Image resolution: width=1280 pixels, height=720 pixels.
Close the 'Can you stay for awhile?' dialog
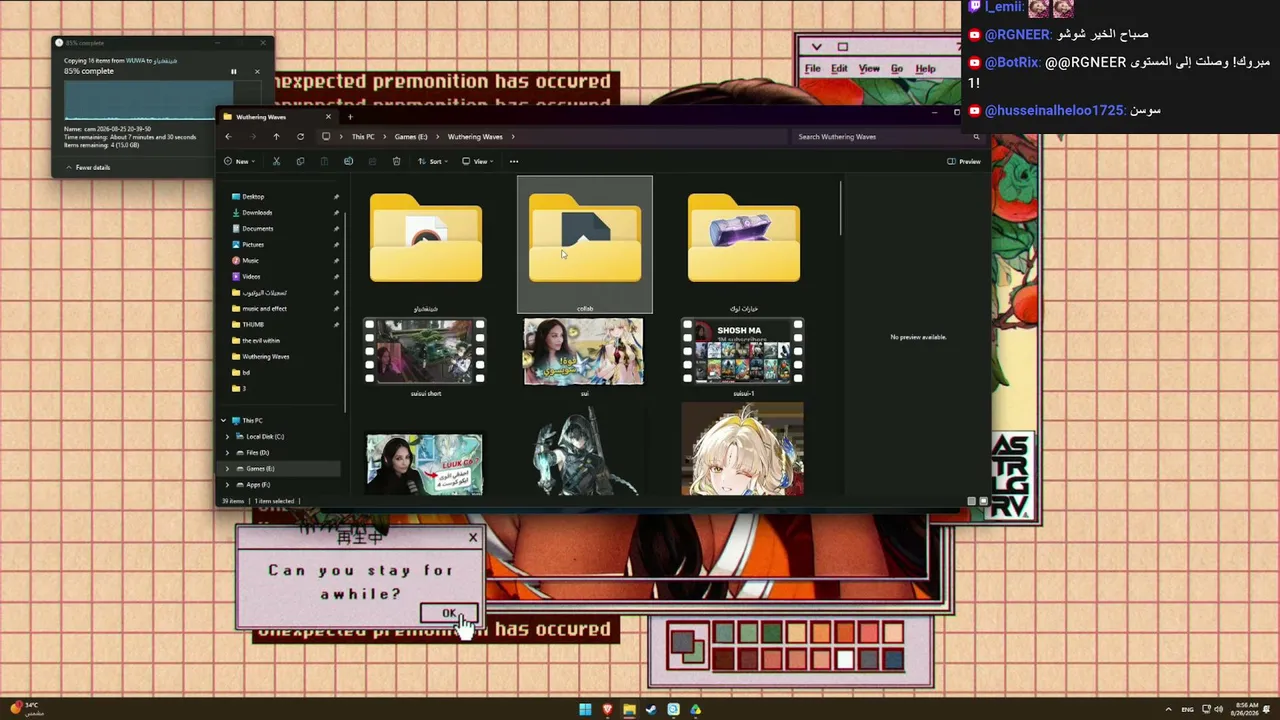coord(473,538)
